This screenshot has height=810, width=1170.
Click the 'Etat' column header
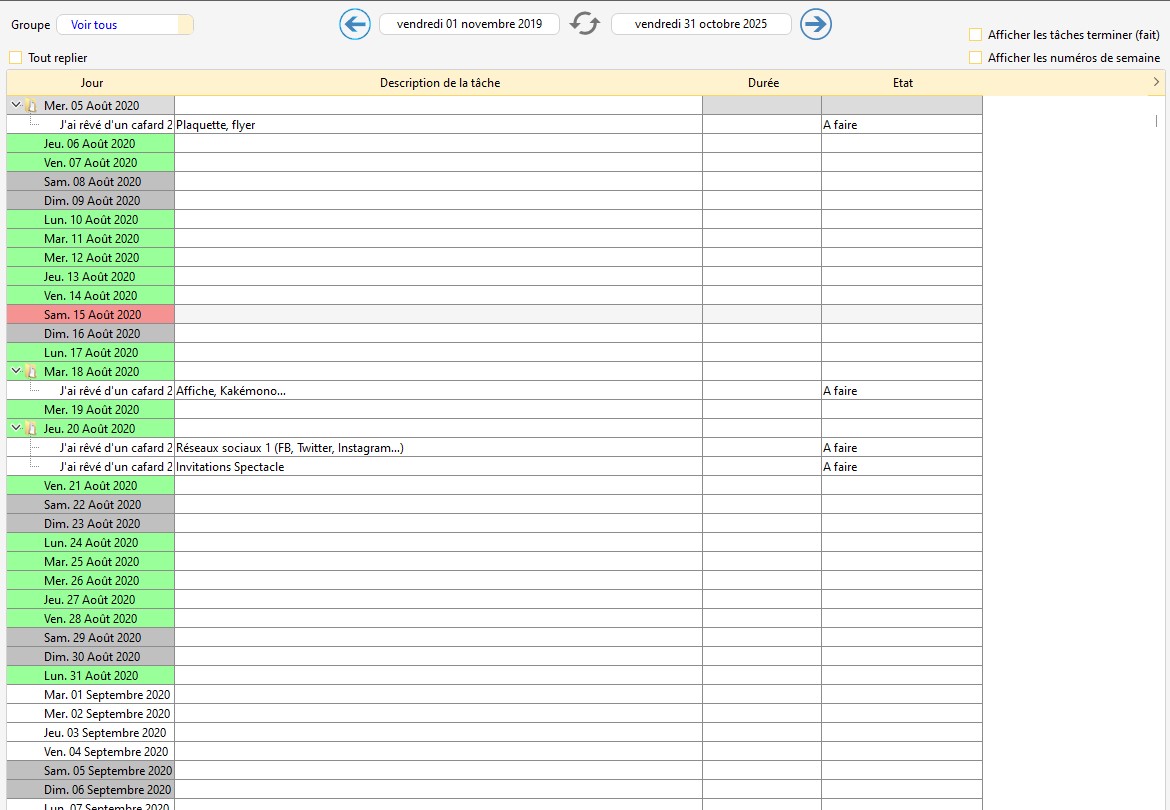902,83
